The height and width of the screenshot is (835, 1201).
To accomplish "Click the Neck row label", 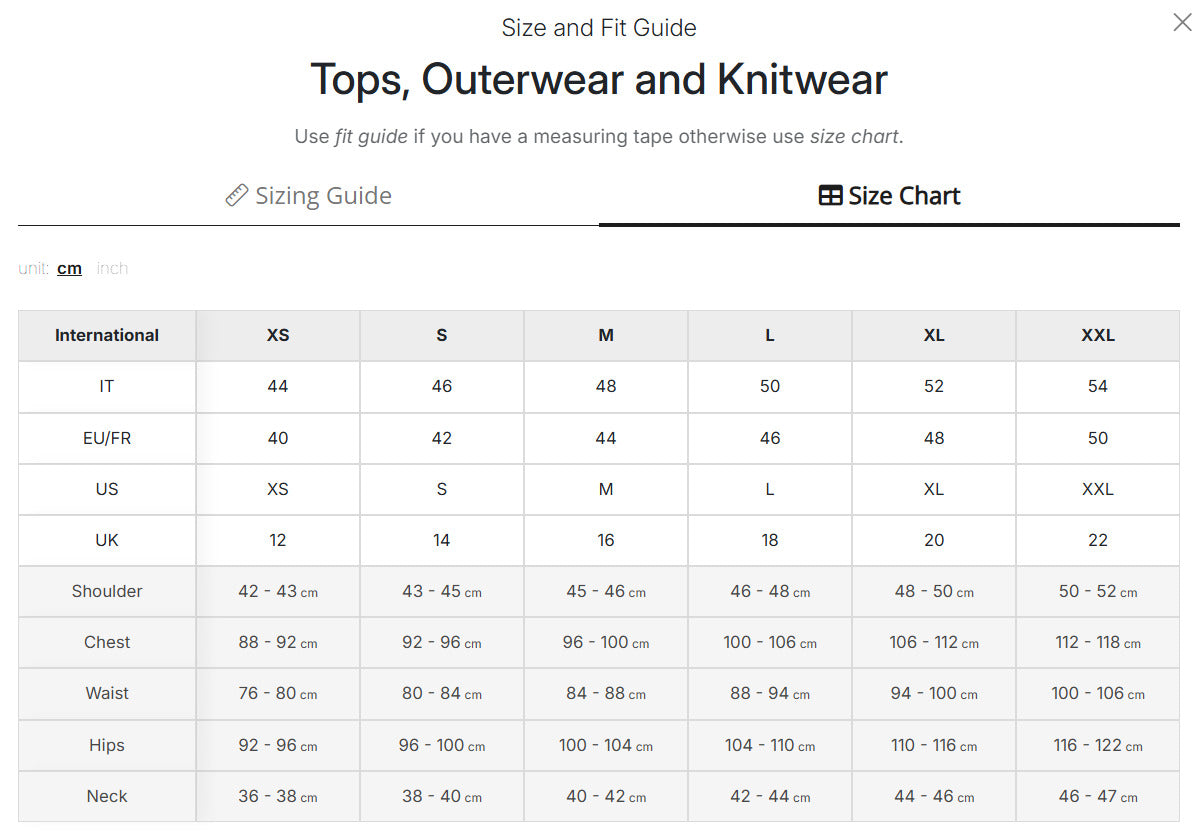I will (x=107, y=796).
